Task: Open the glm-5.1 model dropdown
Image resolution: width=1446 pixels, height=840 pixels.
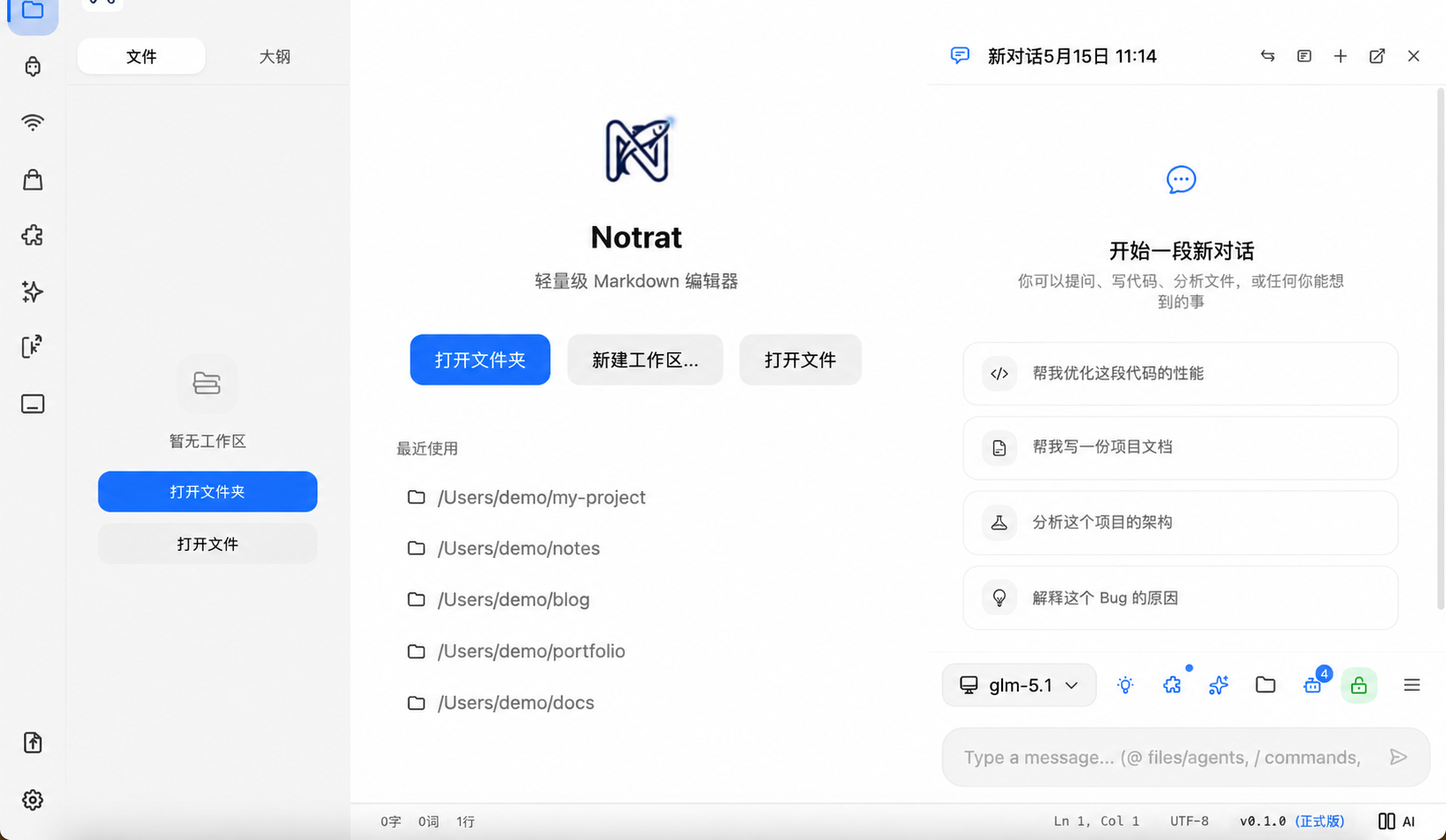Action: pyautogui.click(x=1019, y=685)
